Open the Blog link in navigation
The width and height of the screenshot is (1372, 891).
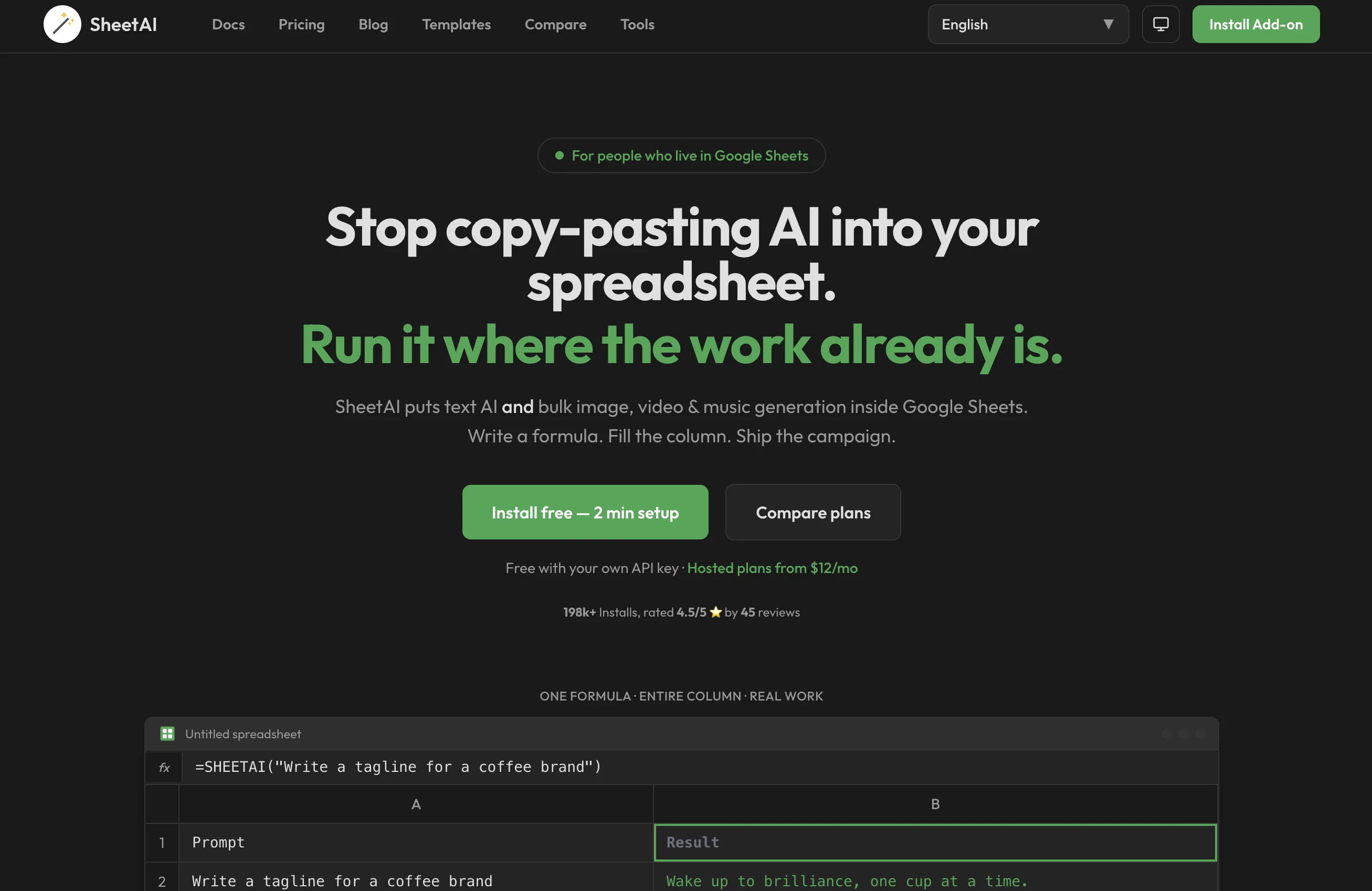(373, 24)
